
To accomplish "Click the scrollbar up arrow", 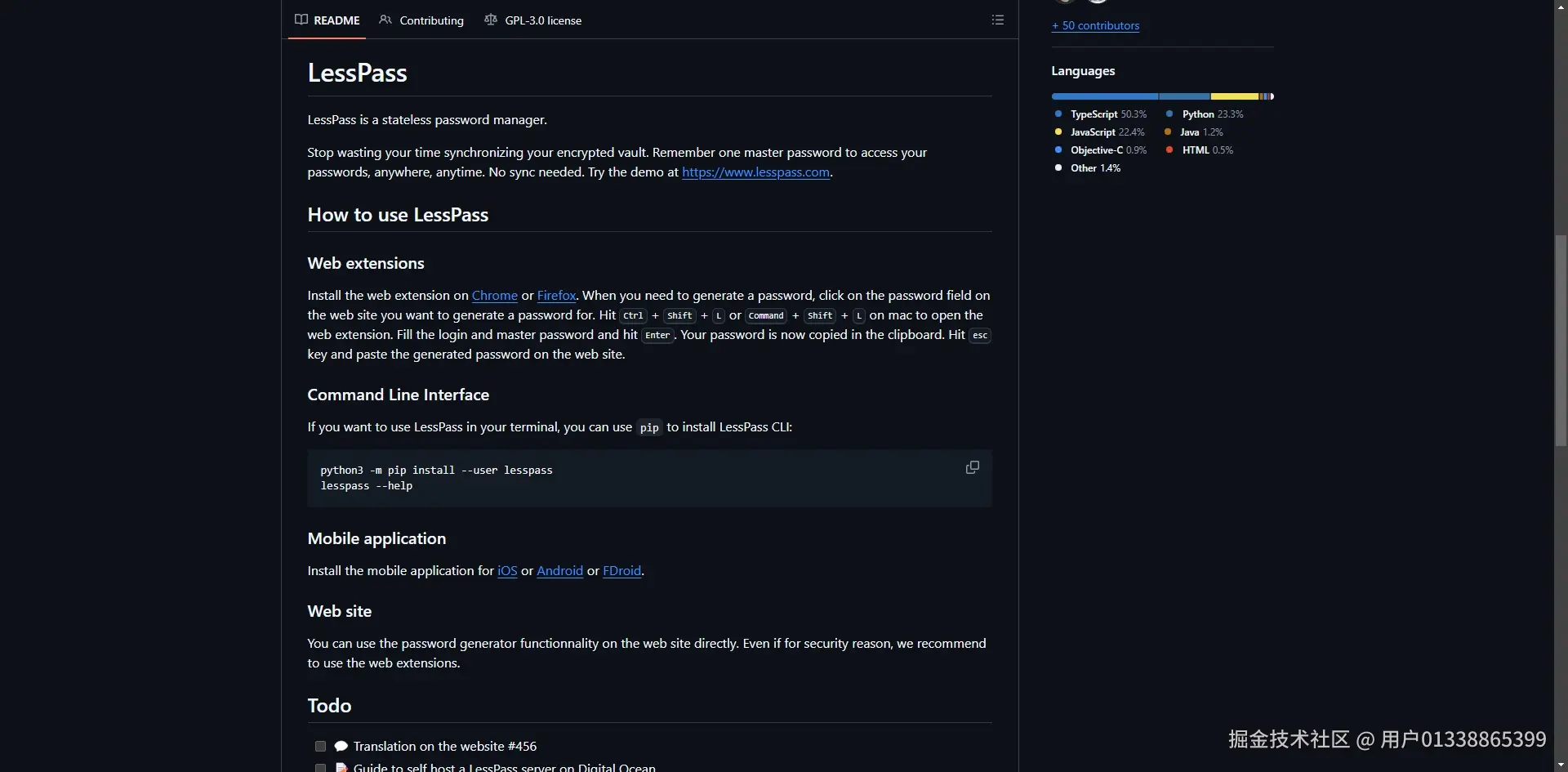I will pos(1561,6).
